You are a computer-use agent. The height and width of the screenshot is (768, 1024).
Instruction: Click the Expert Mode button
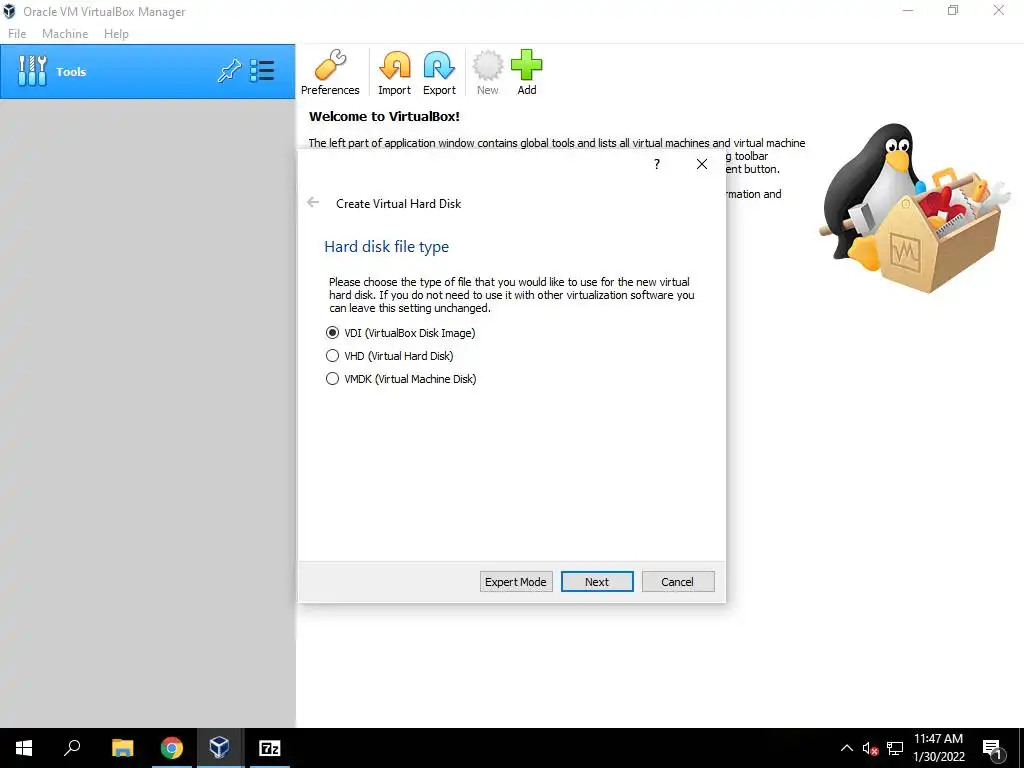(516, 582)
